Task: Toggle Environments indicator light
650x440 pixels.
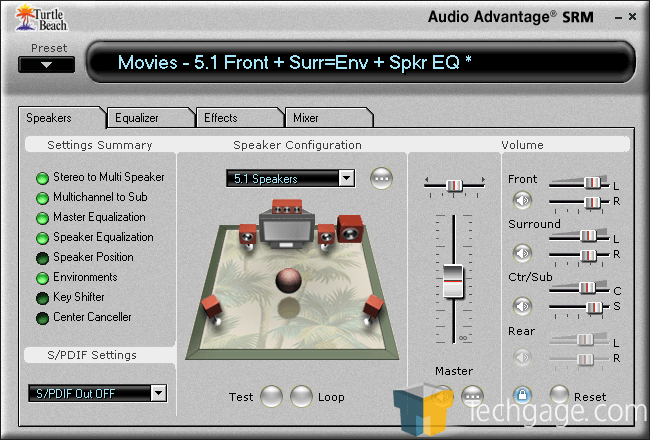Action: 42,278
